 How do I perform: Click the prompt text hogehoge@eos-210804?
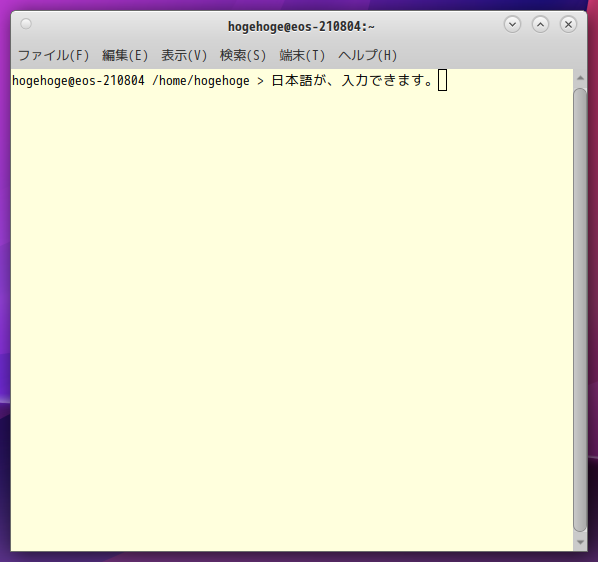point(78,81)
